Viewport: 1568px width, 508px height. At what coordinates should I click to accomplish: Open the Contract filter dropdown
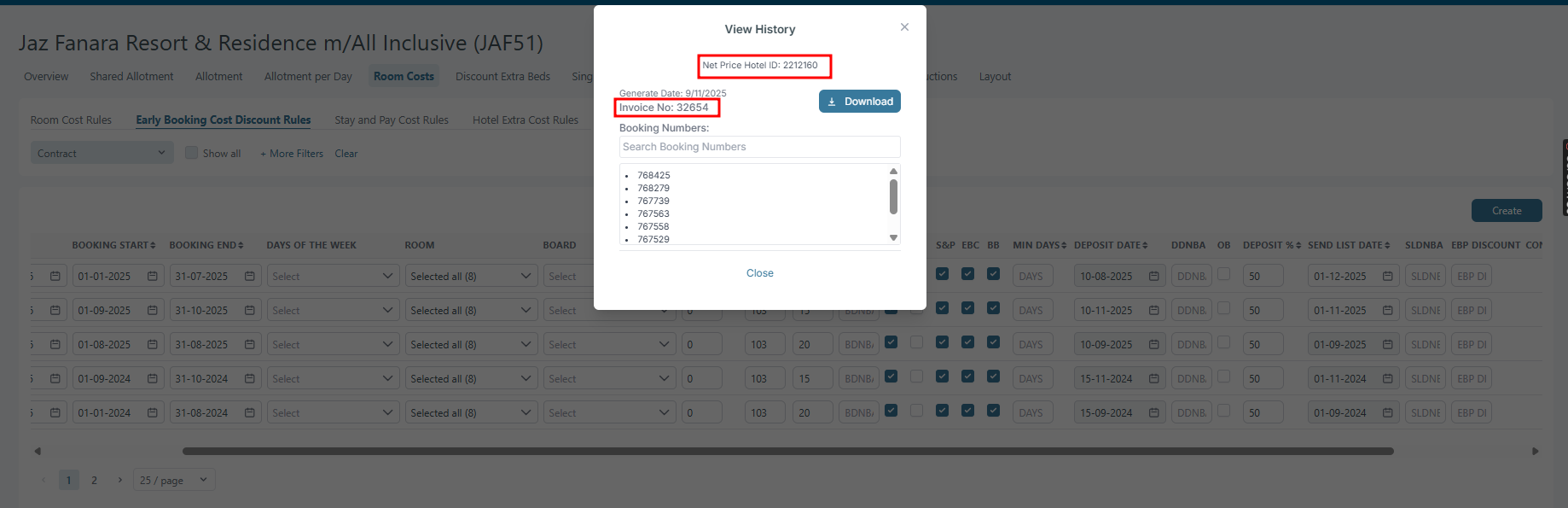101,154
